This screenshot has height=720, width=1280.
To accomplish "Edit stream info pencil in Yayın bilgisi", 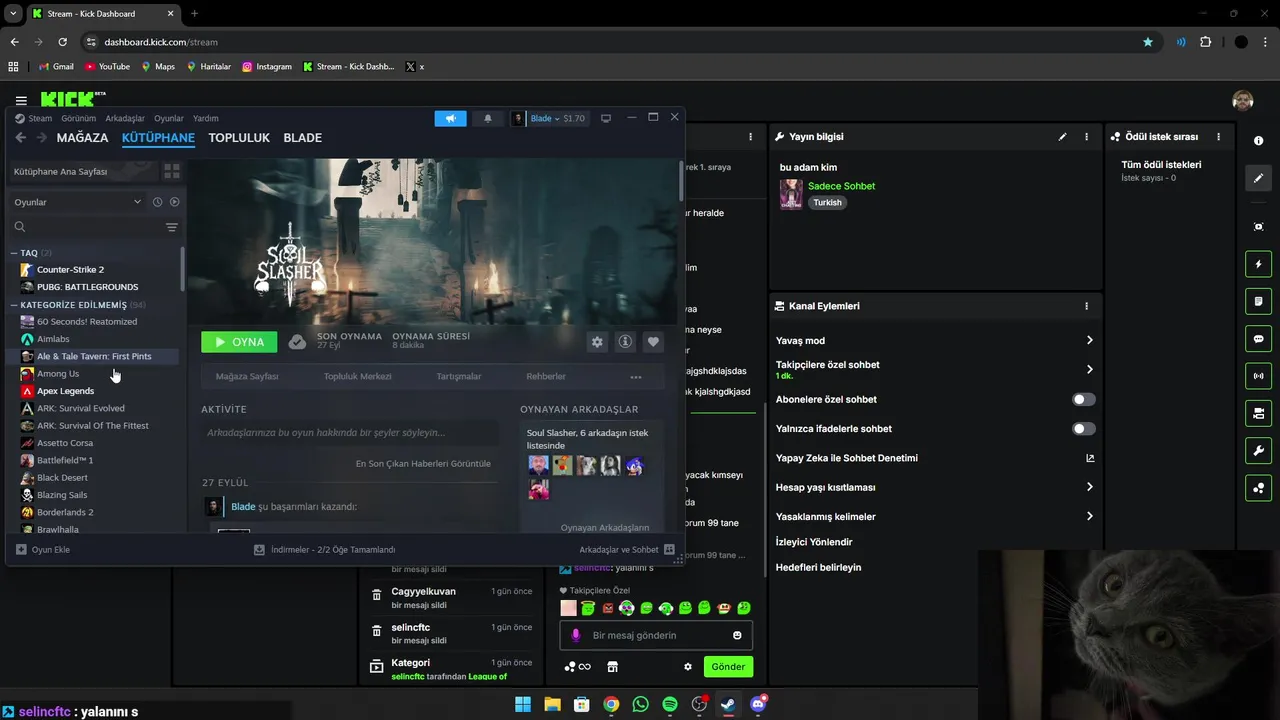I will 1063,137.
